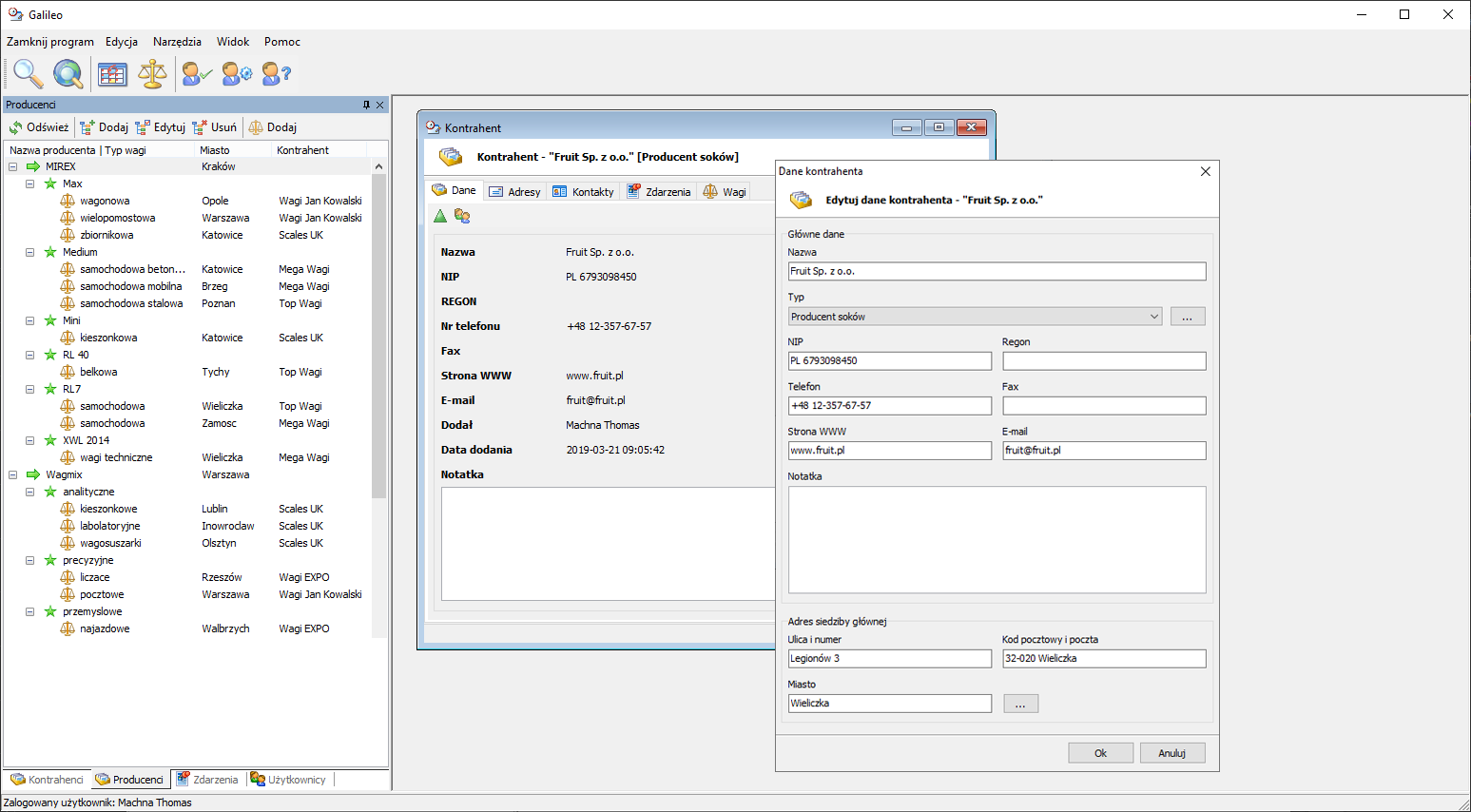
Task: Click the user with green checkmark icon
Action: click(197, 73)
